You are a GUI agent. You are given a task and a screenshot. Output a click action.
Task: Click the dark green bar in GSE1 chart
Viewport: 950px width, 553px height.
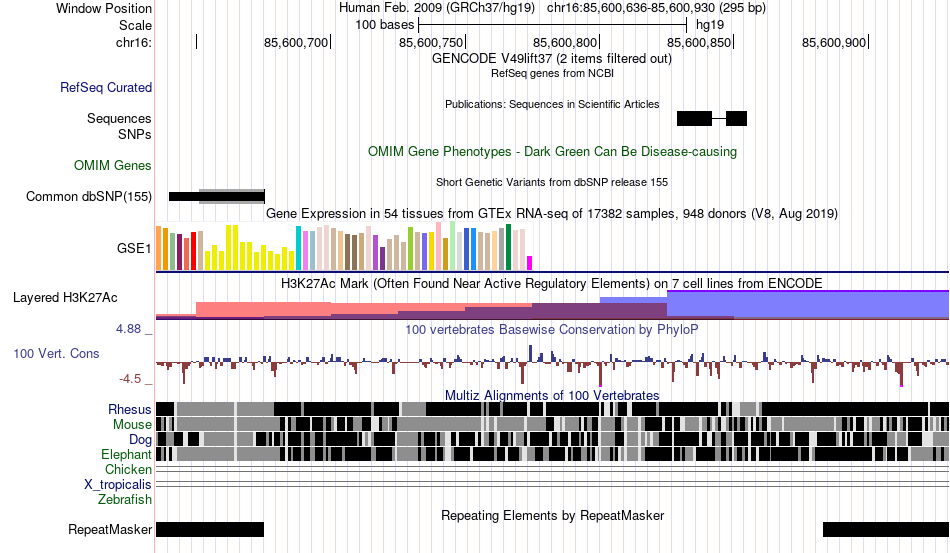click(x=508, y=247)
